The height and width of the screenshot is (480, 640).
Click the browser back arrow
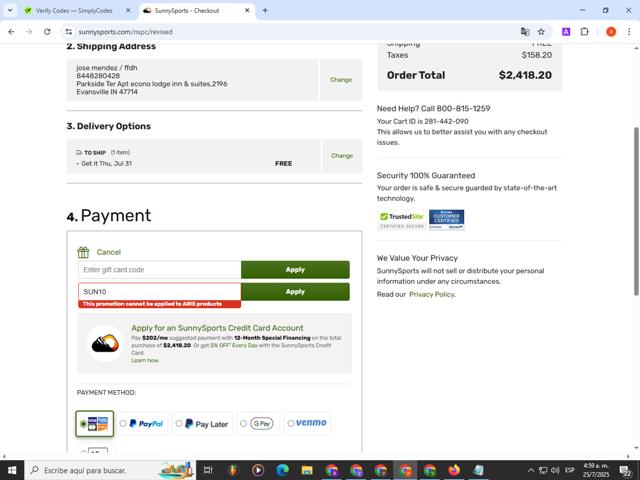11,32
